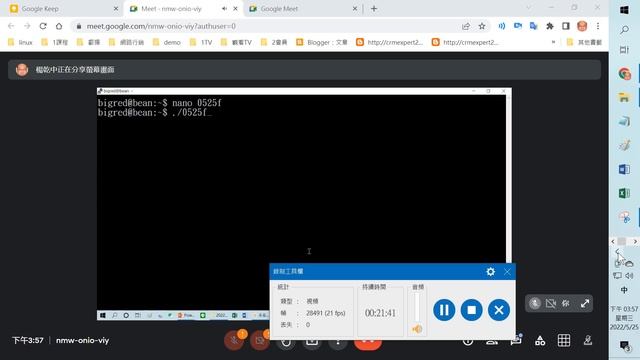Adjust the recorder audio level bar

tap(417, 307)
